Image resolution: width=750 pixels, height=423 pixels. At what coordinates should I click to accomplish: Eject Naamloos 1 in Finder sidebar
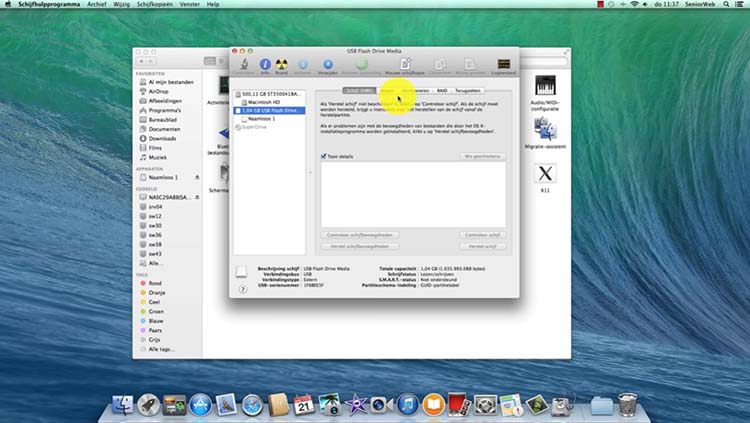pyautogui.click(x=197, y=178)
